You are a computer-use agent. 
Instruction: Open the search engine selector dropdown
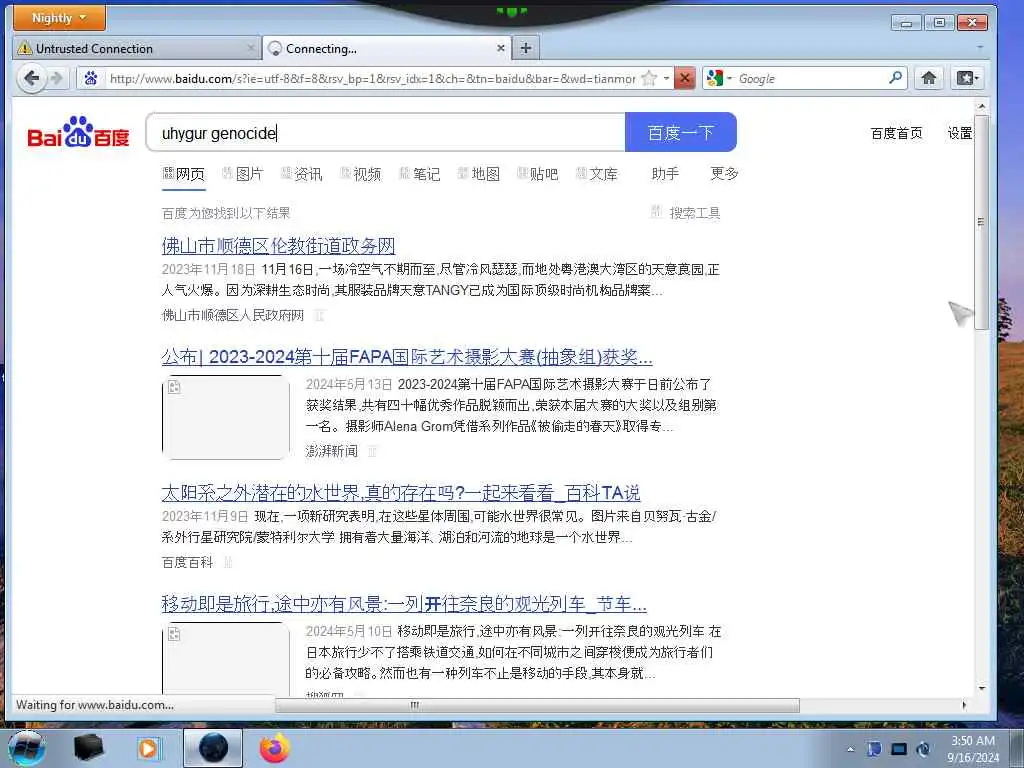[x=720, y=78]
